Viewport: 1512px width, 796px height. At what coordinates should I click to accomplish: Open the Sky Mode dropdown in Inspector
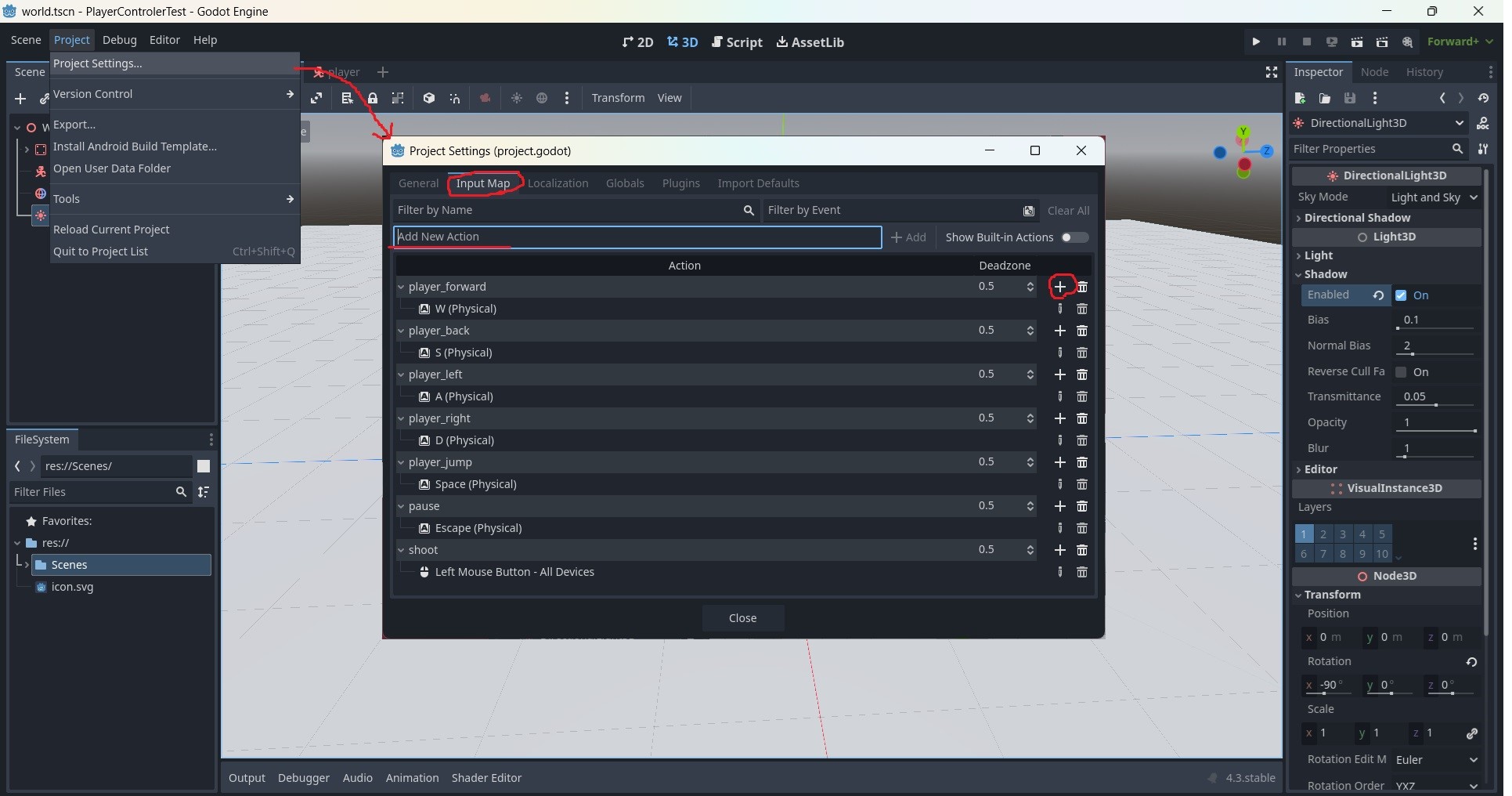coord(1434,197)
